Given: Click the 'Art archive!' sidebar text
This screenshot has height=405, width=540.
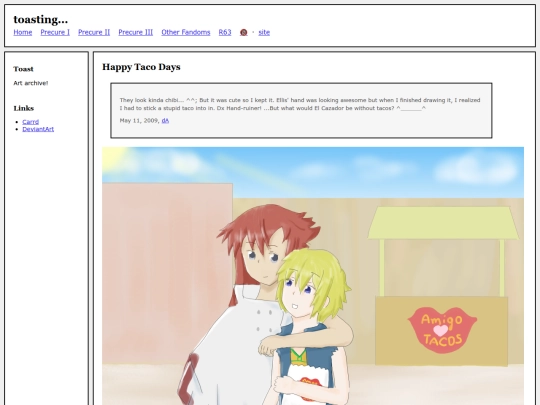Looking at the screenshot, I should click(x=31, y=83).
